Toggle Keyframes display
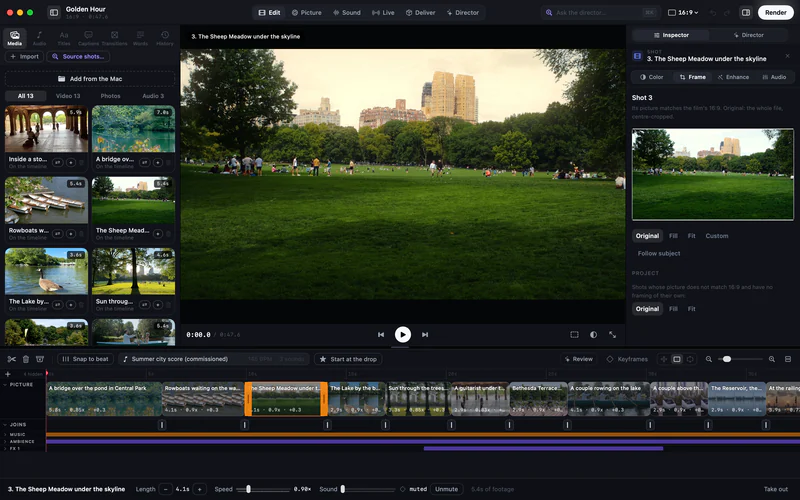This screenshot has width=800, height=500. tap(627, 359)
